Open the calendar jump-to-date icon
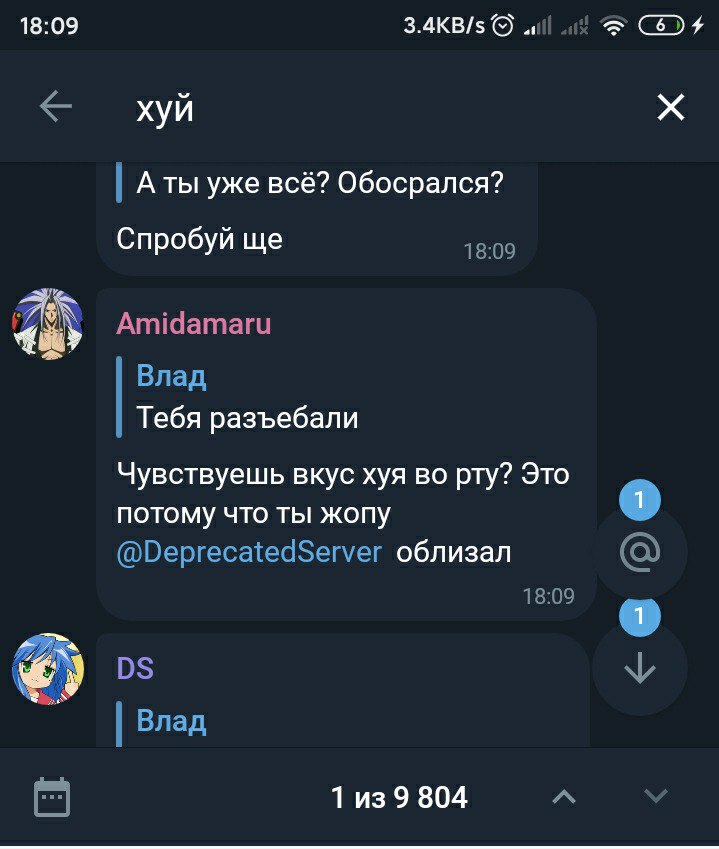The height and width of the screenshot is (849, 719). [52, 797]
